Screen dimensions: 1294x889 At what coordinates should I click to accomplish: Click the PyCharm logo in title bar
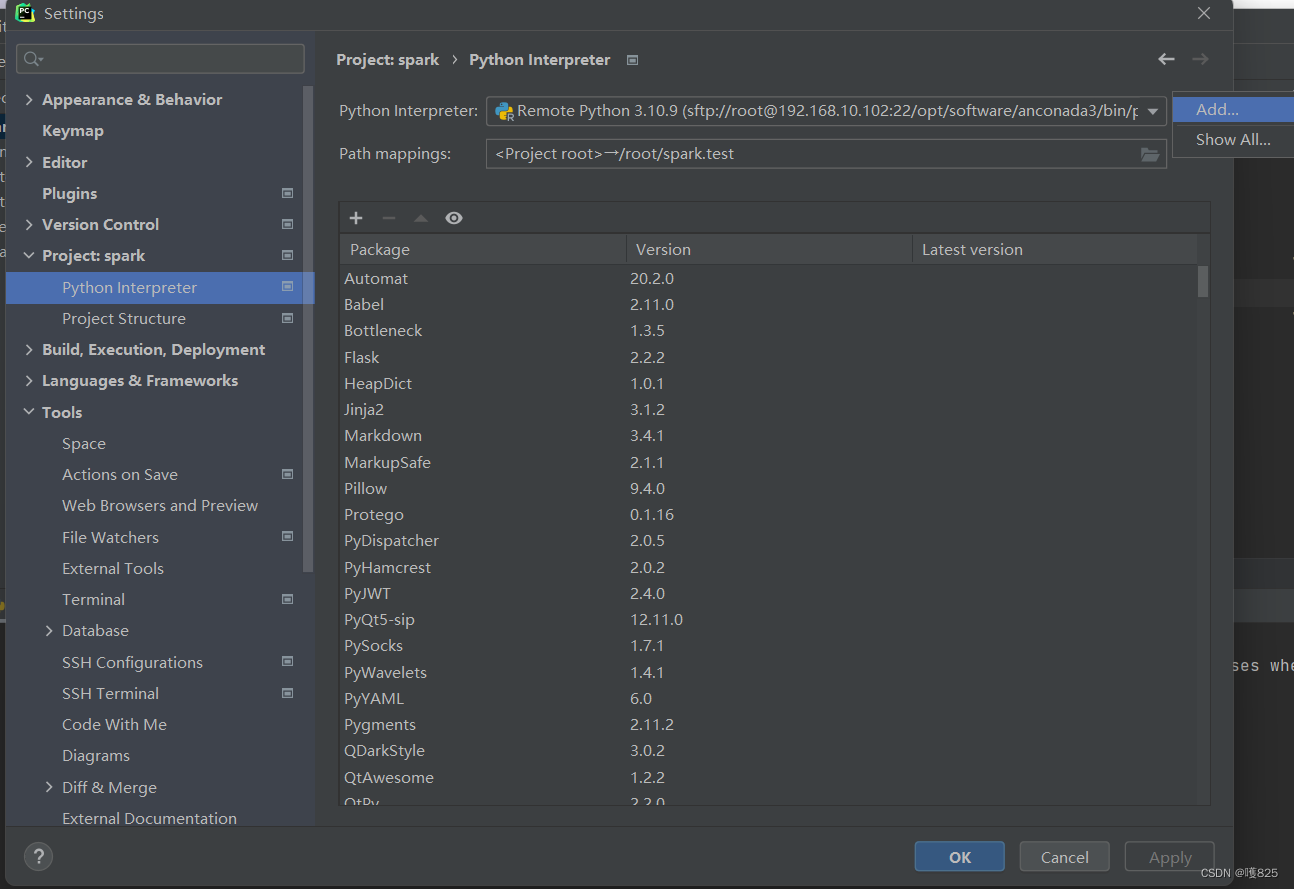pyautogui.click(x=25, y=13)
